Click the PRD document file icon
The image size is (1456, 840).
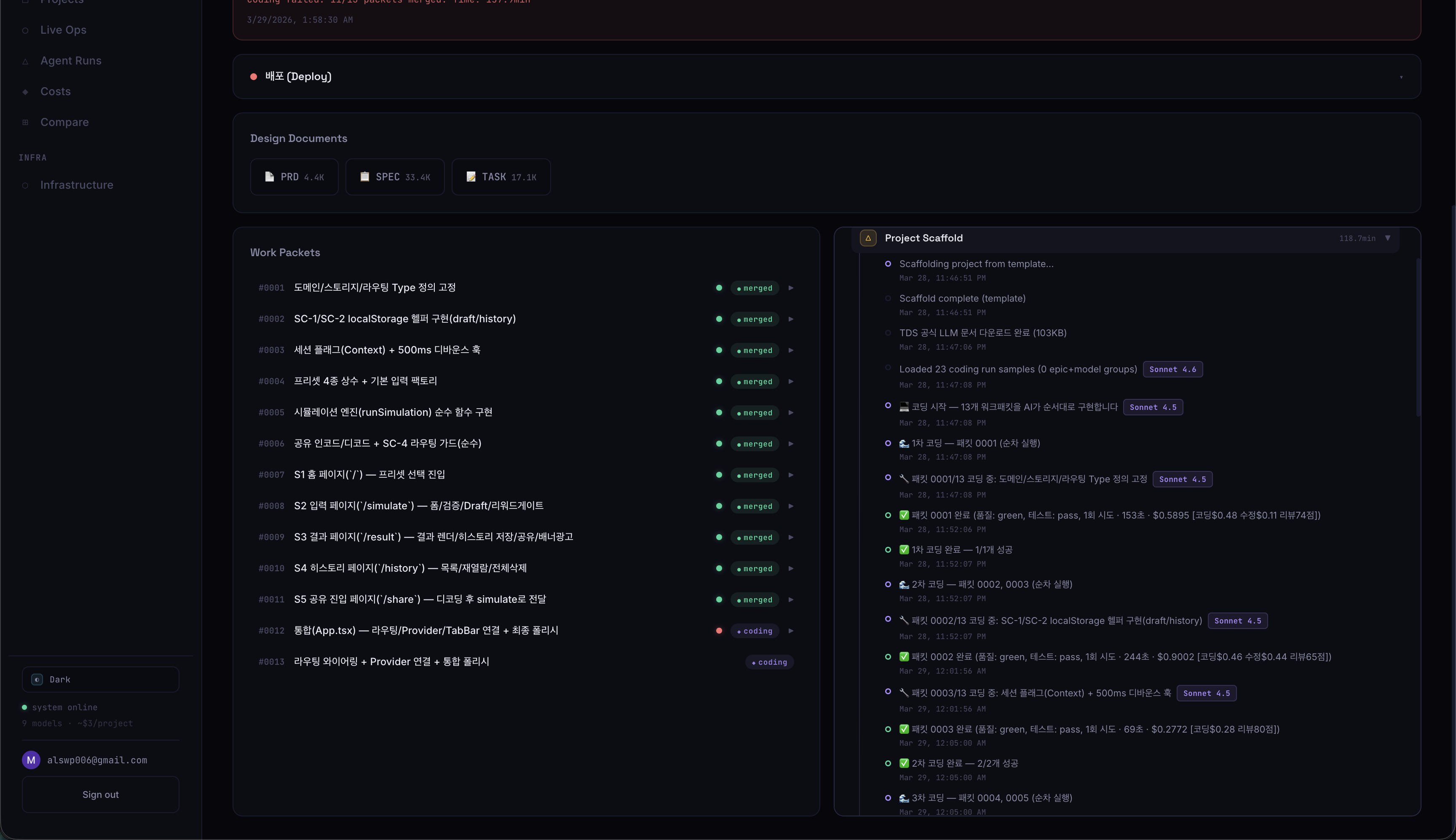[x=269, y=177]
